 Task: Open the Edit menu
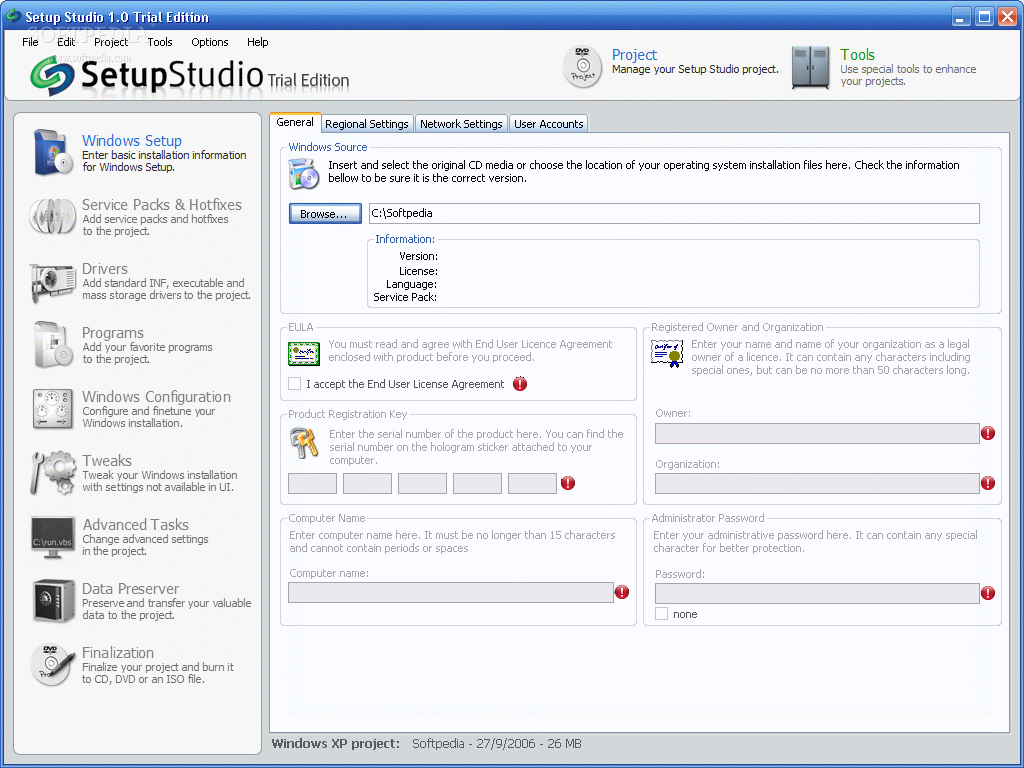coord(66,42)
